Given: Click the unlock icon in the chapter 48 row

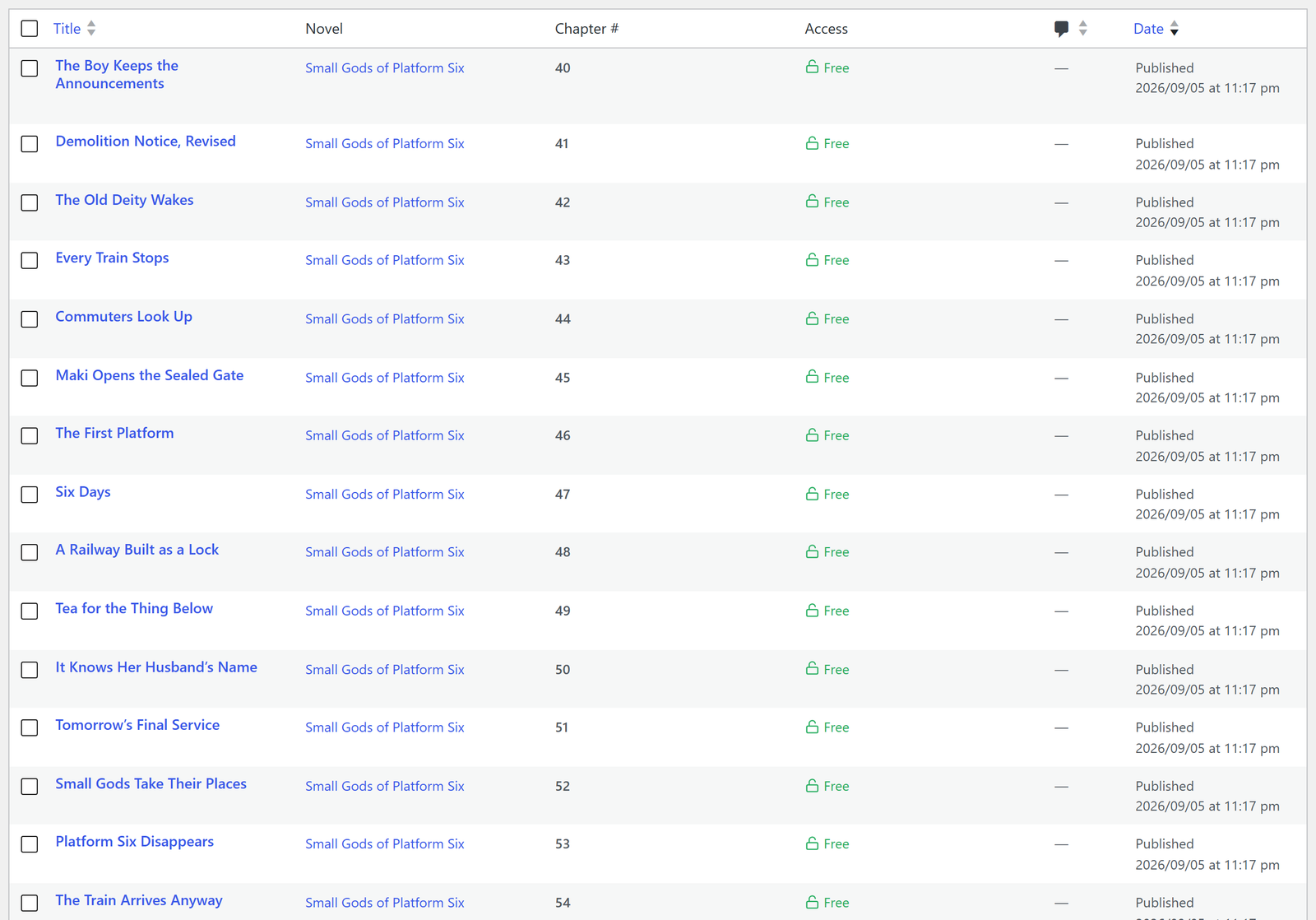Looking at the screenshot, I should pyautogui.click(x=812, y=551).
